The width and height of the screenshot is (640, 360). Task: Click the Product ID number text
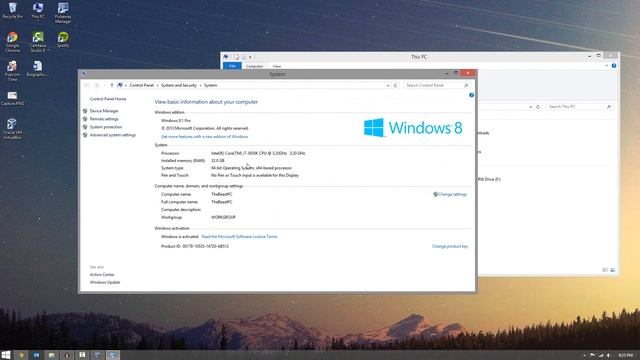[x=195, y=247]
